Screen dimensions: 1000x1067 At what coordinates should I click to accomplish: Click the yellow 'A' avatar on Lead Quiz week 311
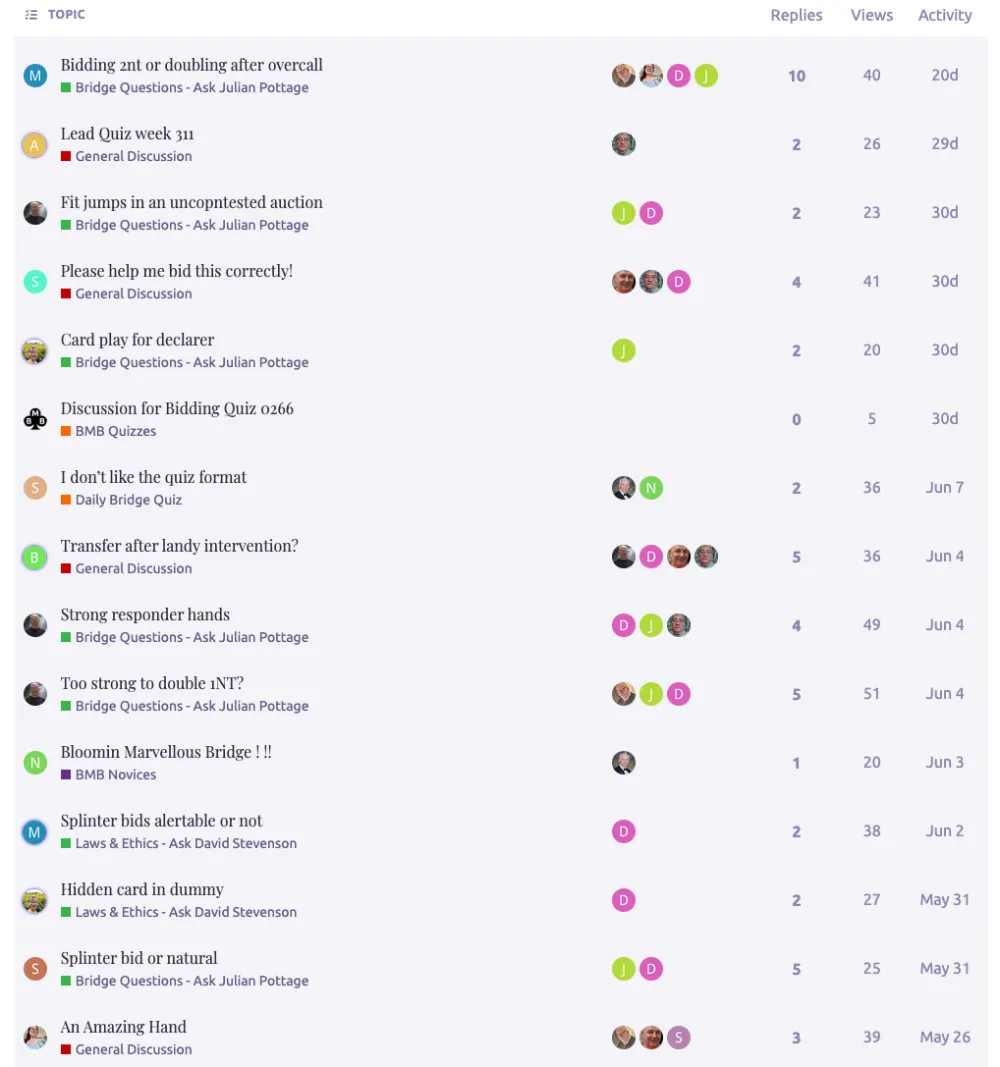(35, 145)
